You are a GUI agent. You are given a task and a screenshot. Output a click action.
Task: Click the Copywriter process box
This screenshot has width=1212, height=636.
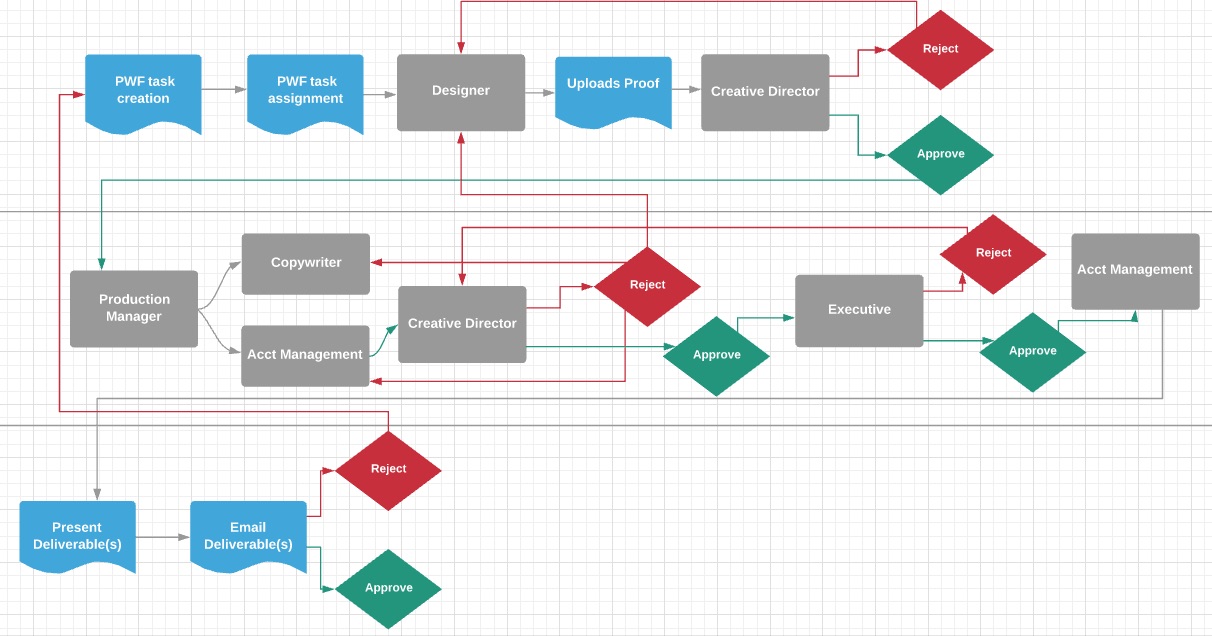[305, 264]
